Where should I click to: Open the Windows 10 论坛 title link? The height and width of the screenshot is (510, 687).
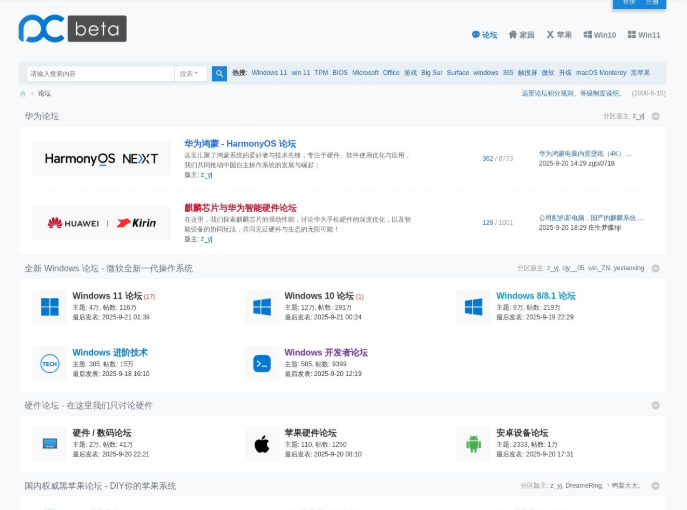(319, 296)
